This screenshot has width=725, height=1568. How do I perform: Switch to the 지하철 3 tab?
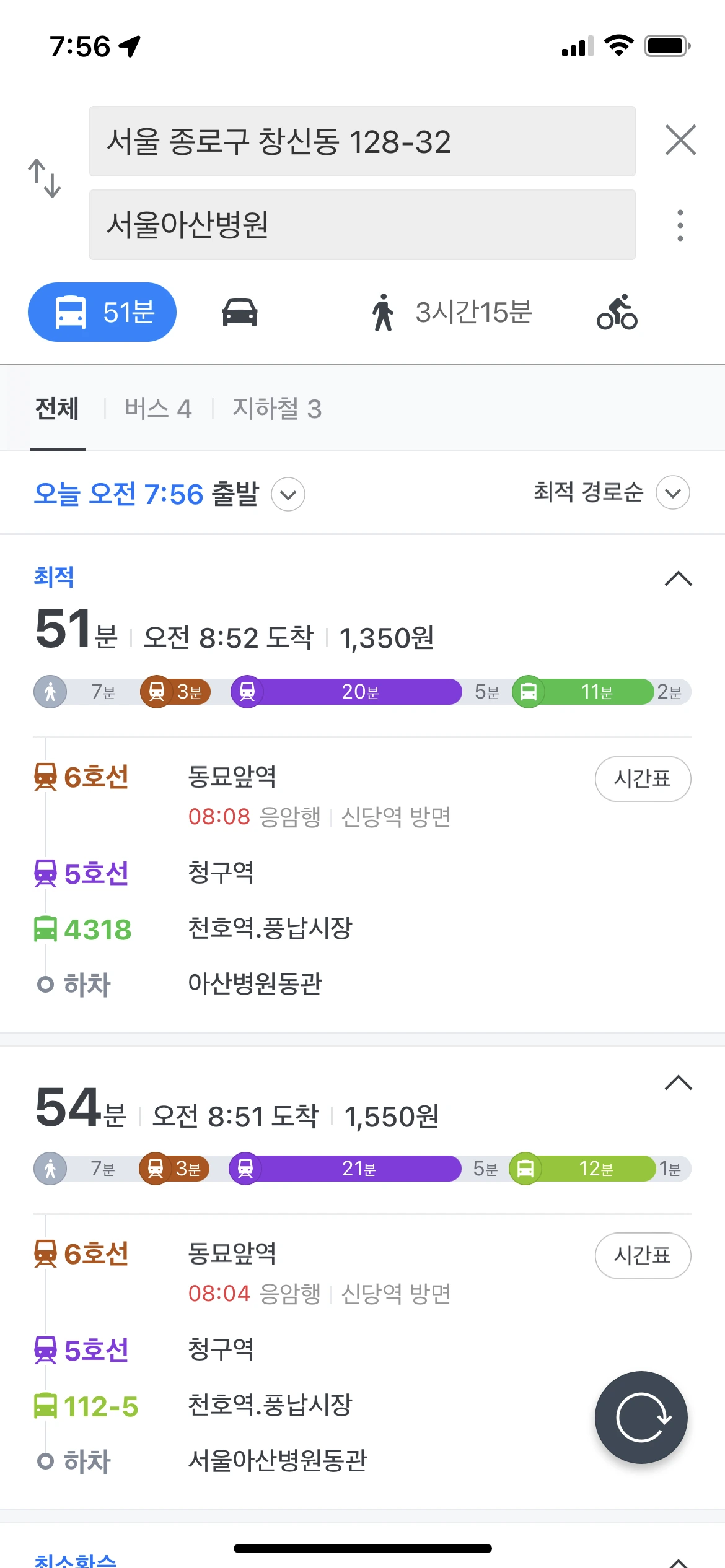(x=277, y=409)
